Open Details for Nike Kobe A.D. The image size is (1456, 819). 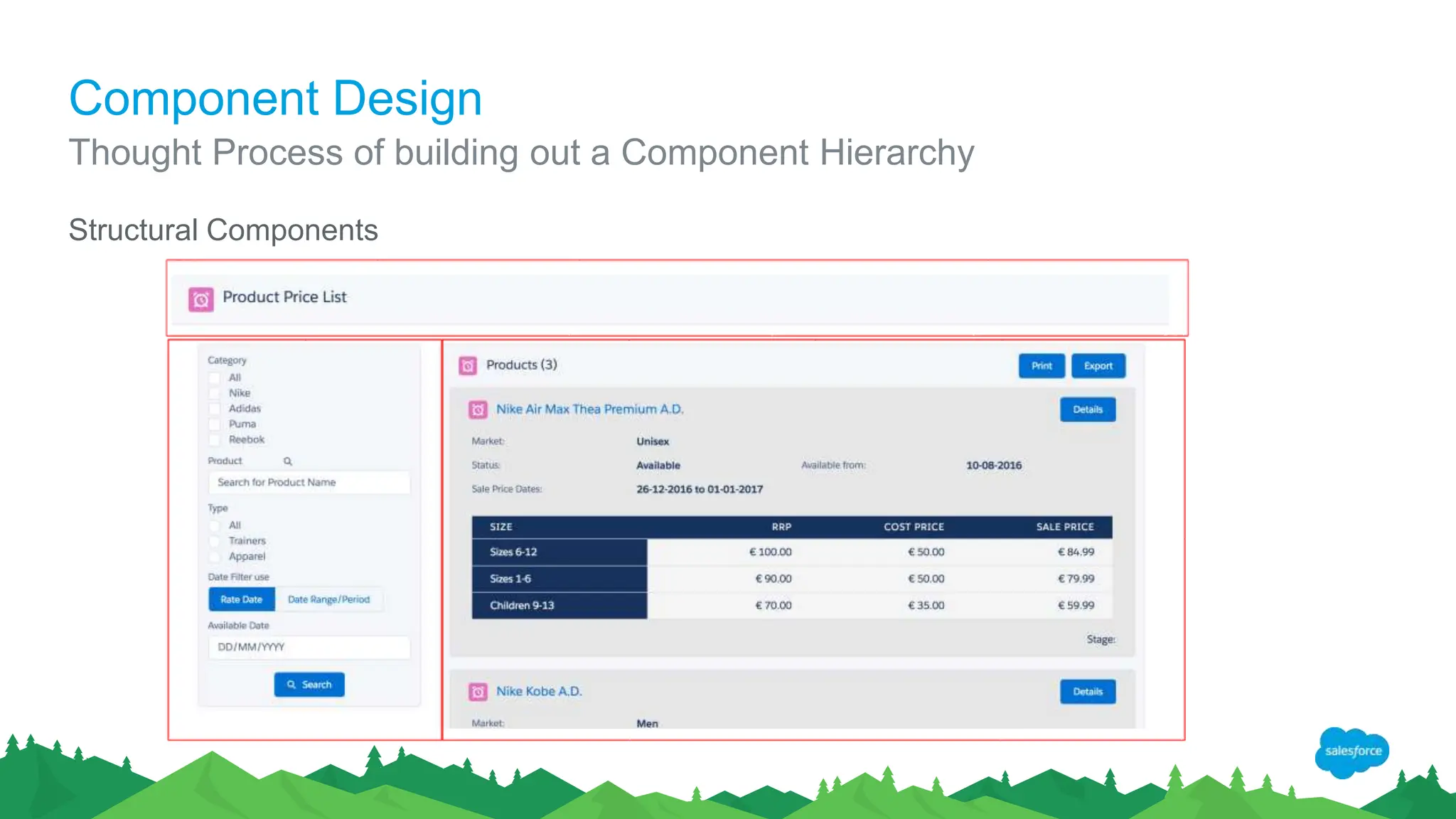[1087, 692]
